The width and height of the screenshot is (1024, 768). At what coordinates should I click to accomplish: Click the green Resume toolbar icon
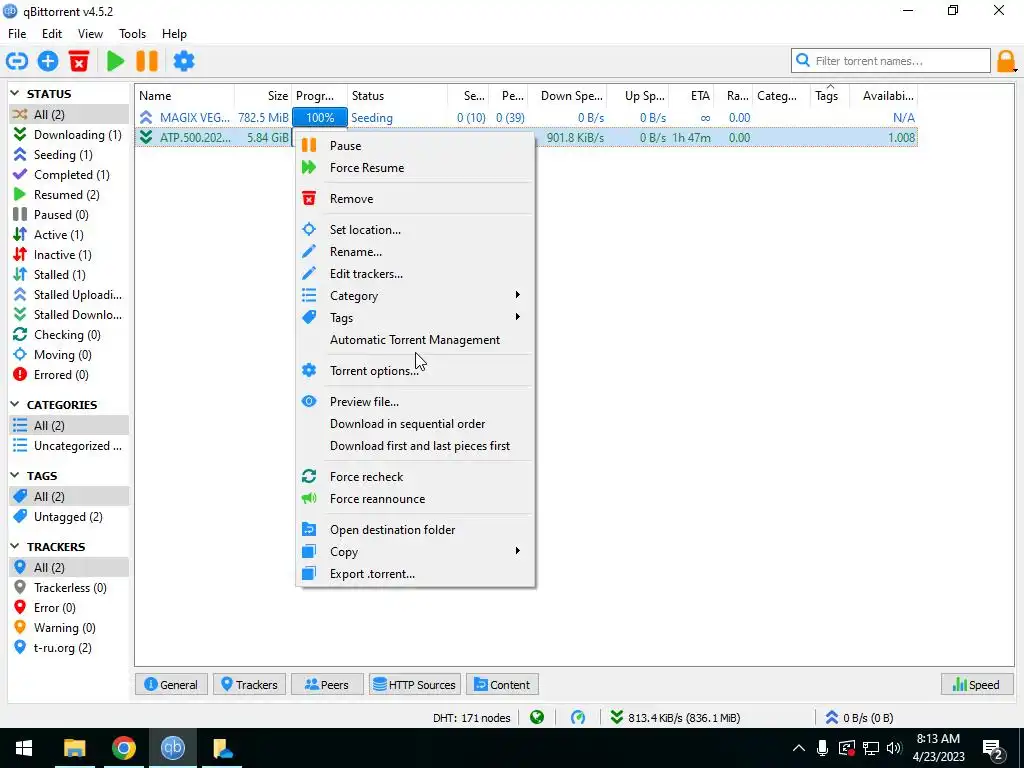116,61
